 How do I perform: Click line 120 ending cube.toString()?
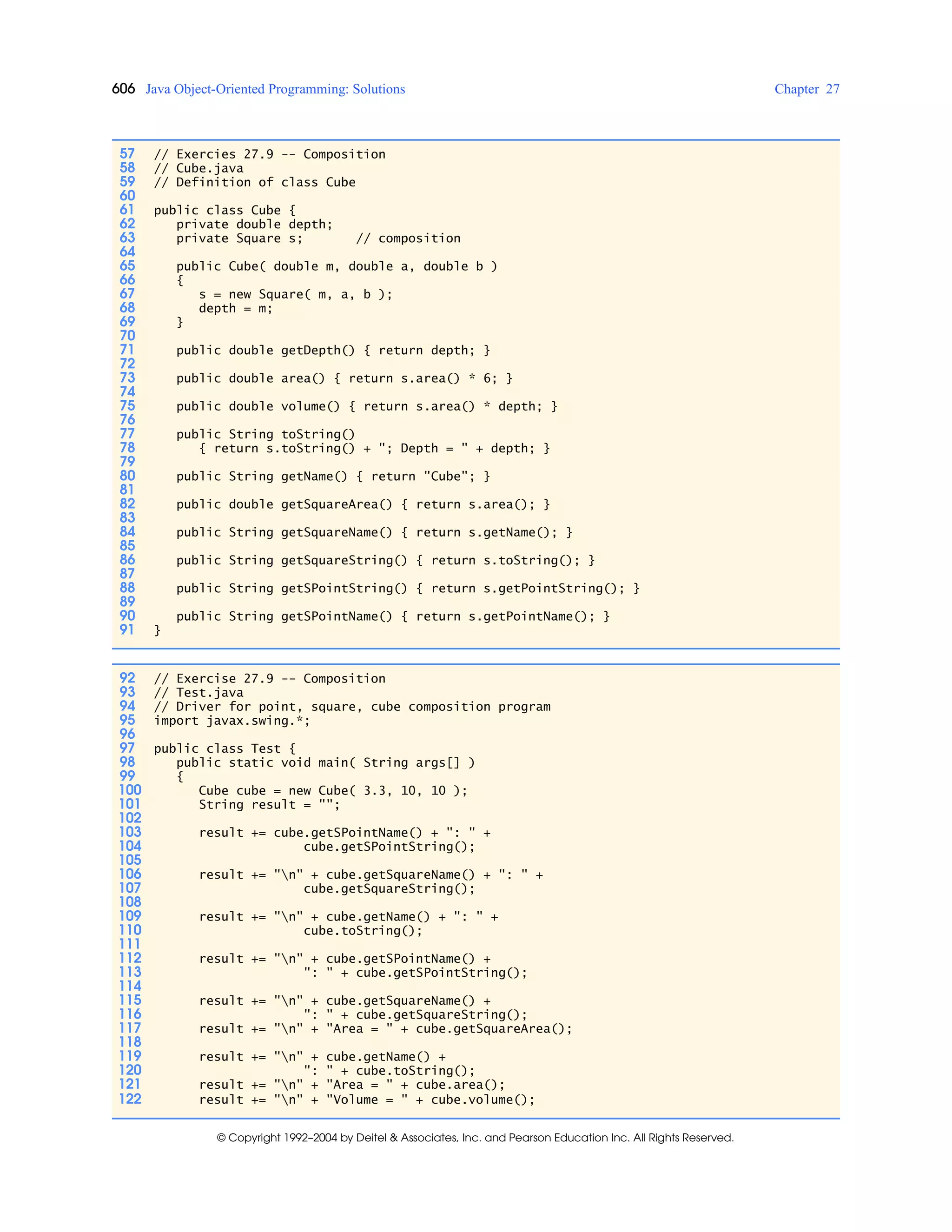[x=389, y=1071]
